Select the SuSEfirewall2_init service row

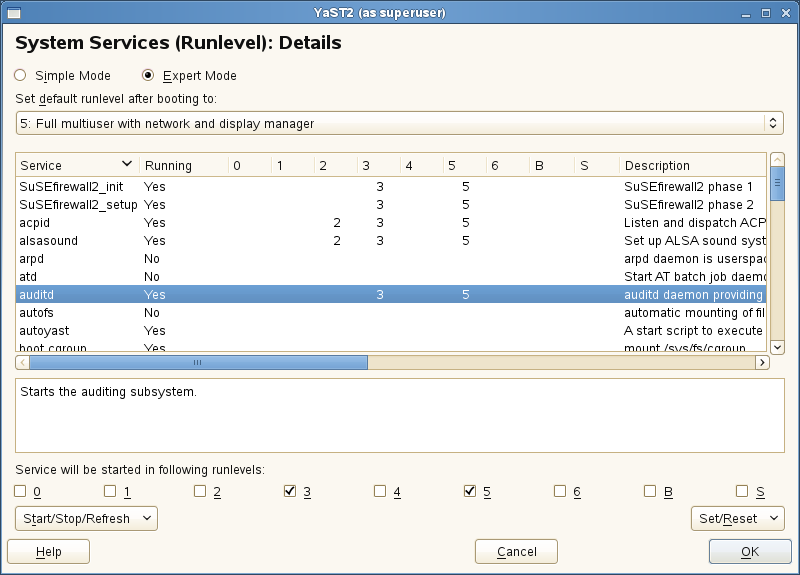391,187
